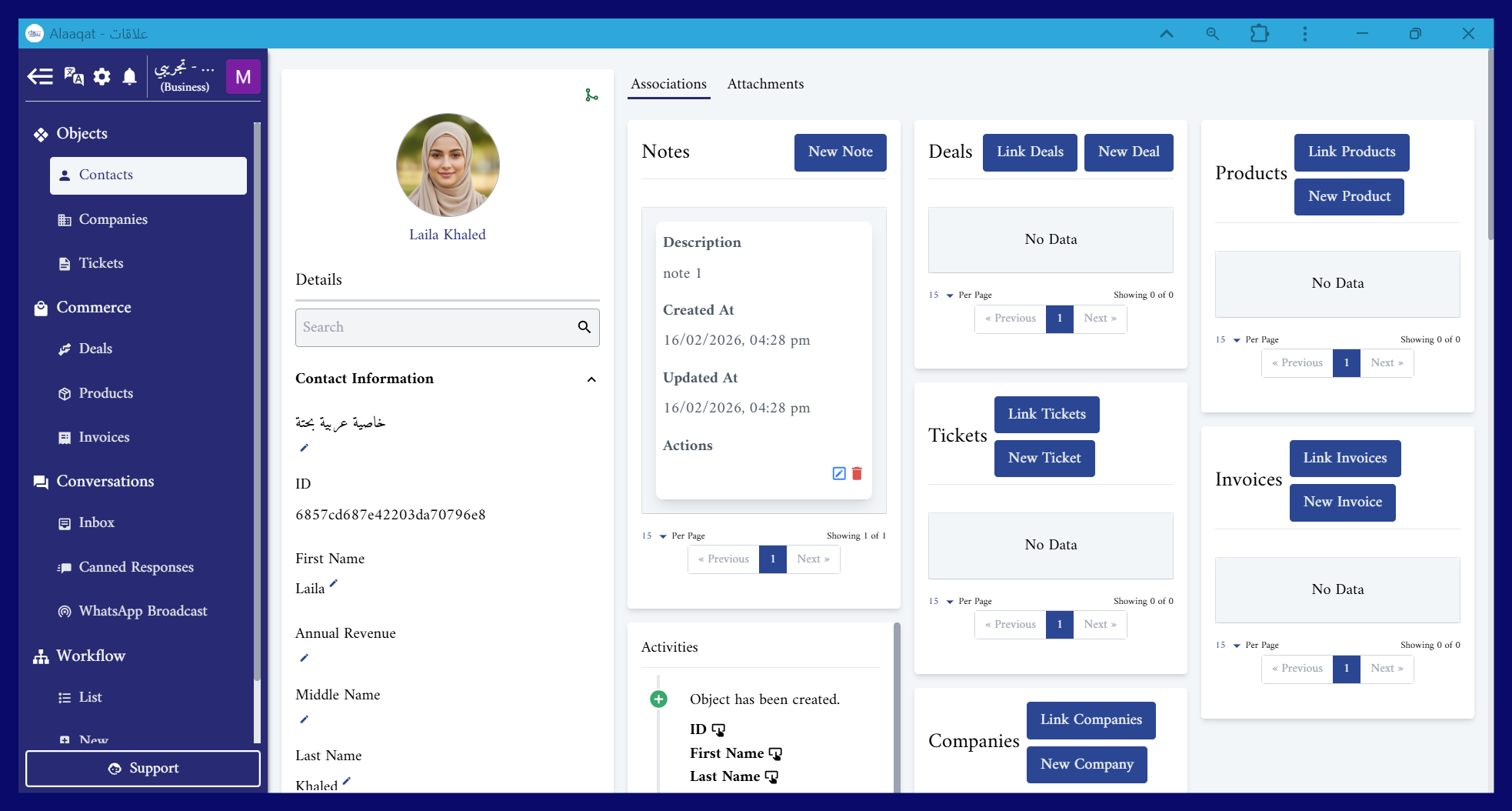This screenshot has height=811, width=1512.
Task: Click the magnifier icon in Details search
Action: click(584, 328)
